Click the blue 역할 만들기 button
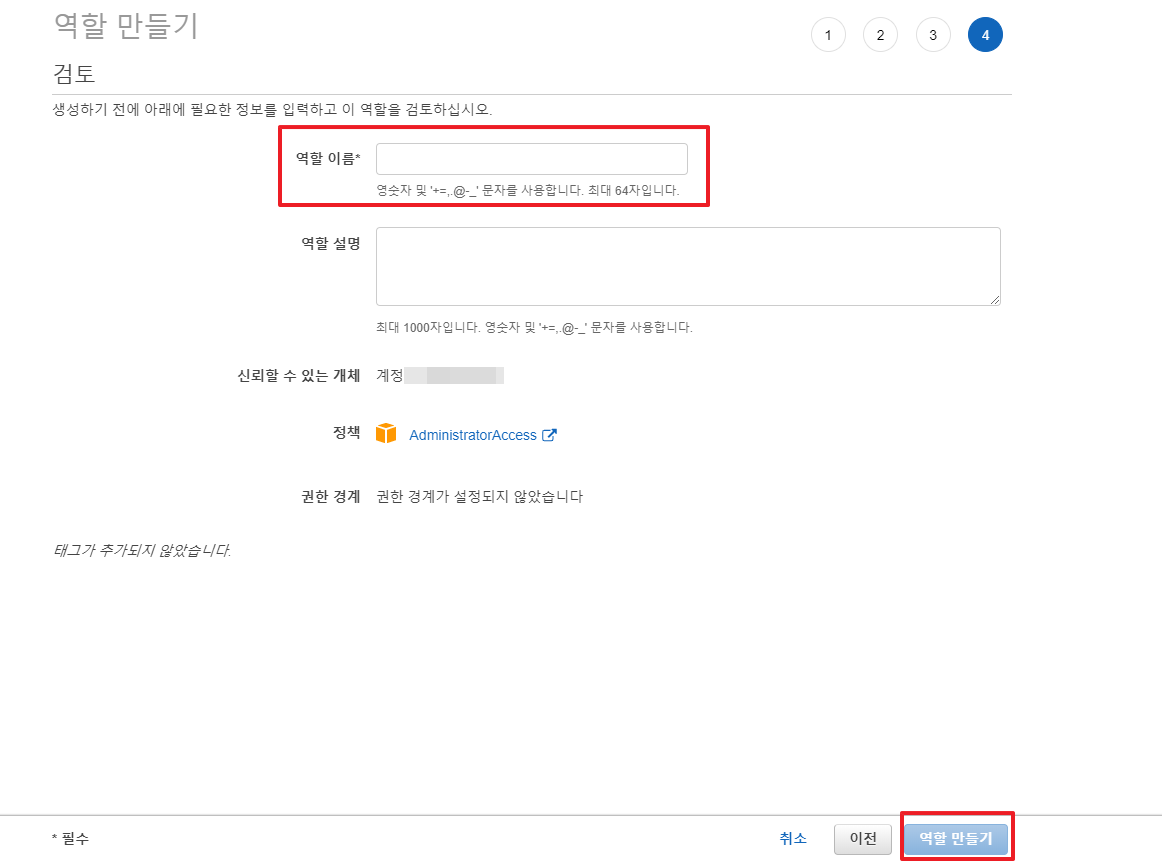Viewport: 1162px width, 862px height. point(955,839)
